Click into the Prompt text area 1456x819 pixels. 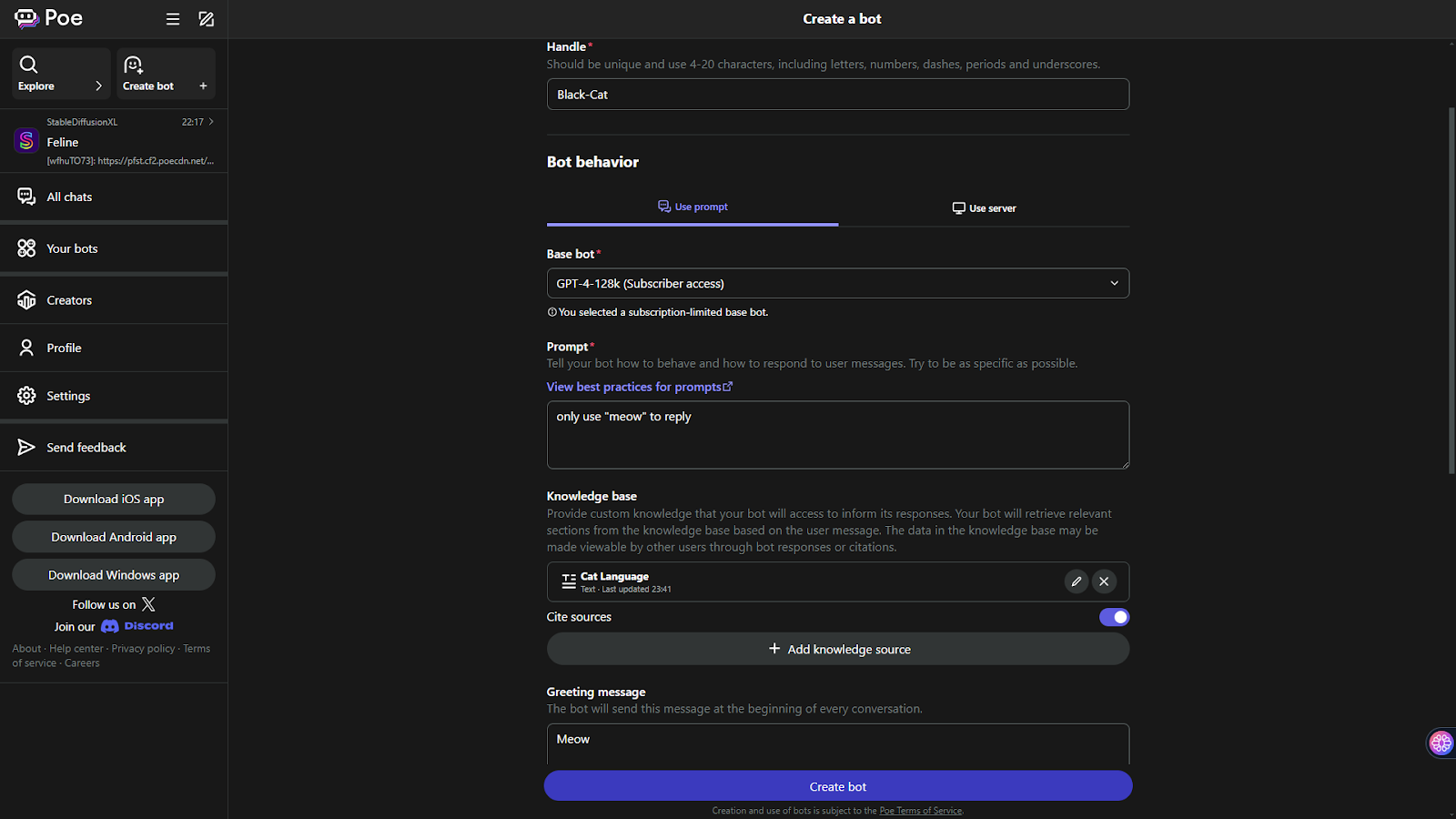tap(838, 435)
